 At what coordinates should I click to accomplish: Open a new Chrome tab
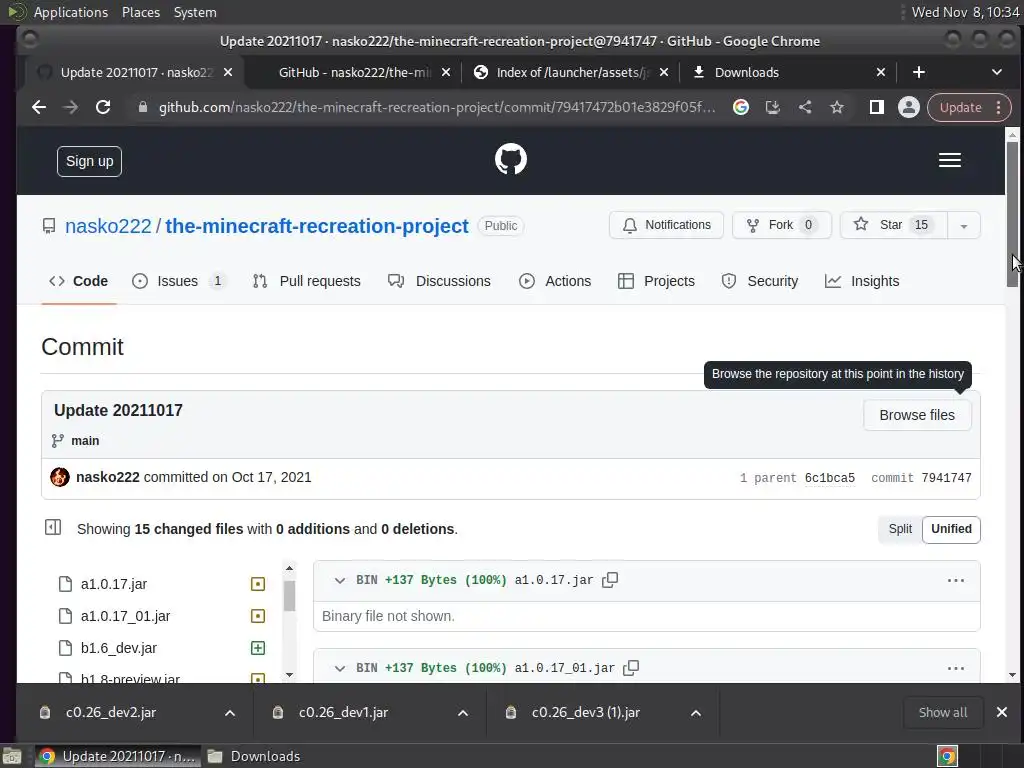919,72
